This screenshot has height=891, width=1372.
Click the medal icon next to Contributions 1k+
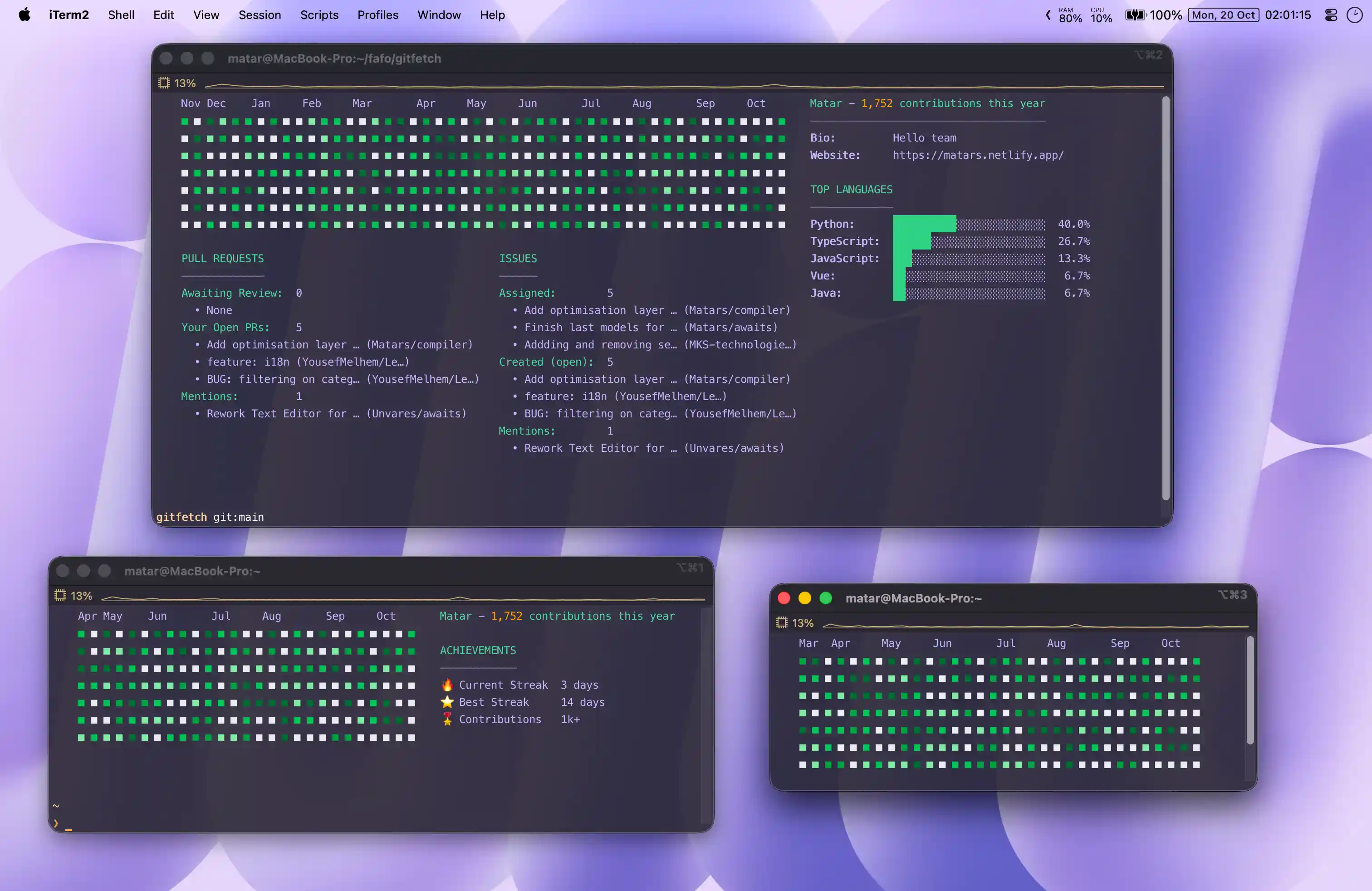[447, 719]
